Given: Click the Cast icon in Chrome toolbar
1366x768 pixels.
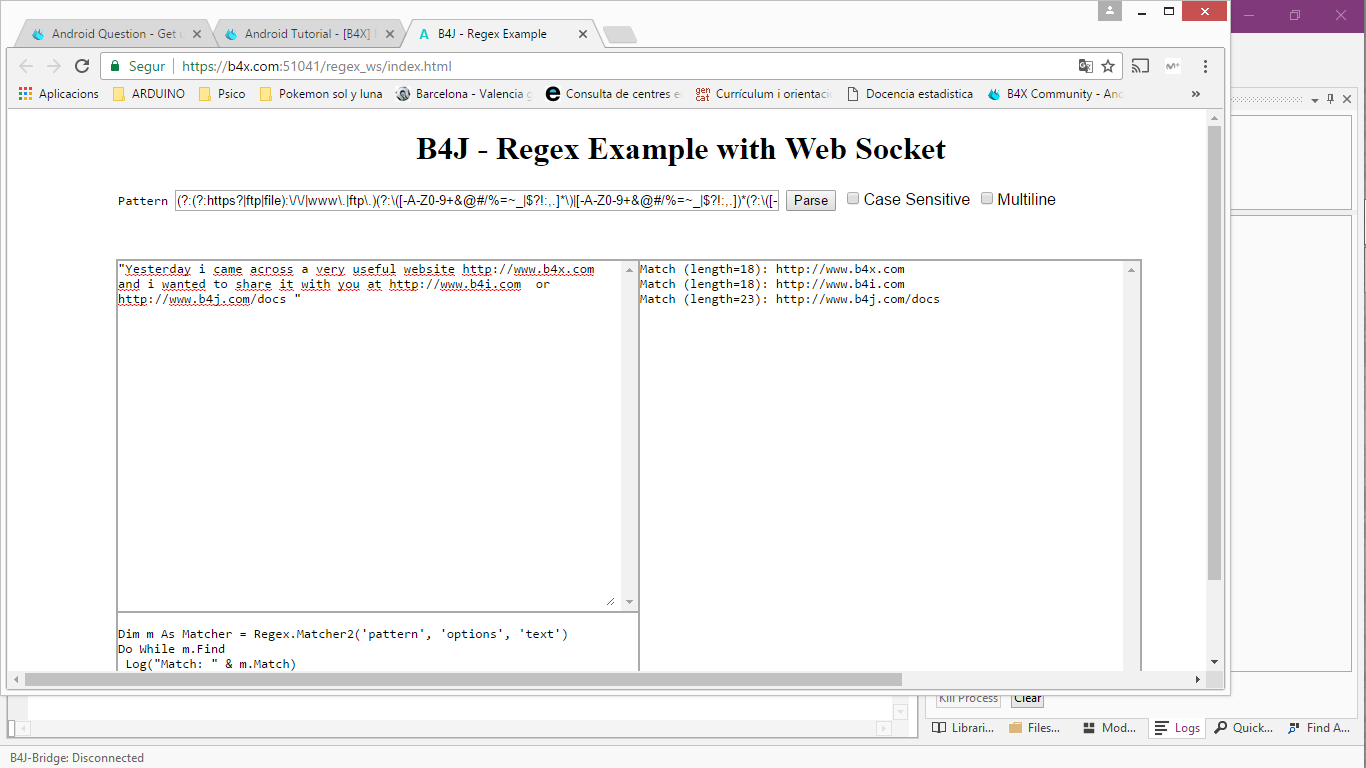Looking at the screenshot, I should click(x=1140, y=66).
